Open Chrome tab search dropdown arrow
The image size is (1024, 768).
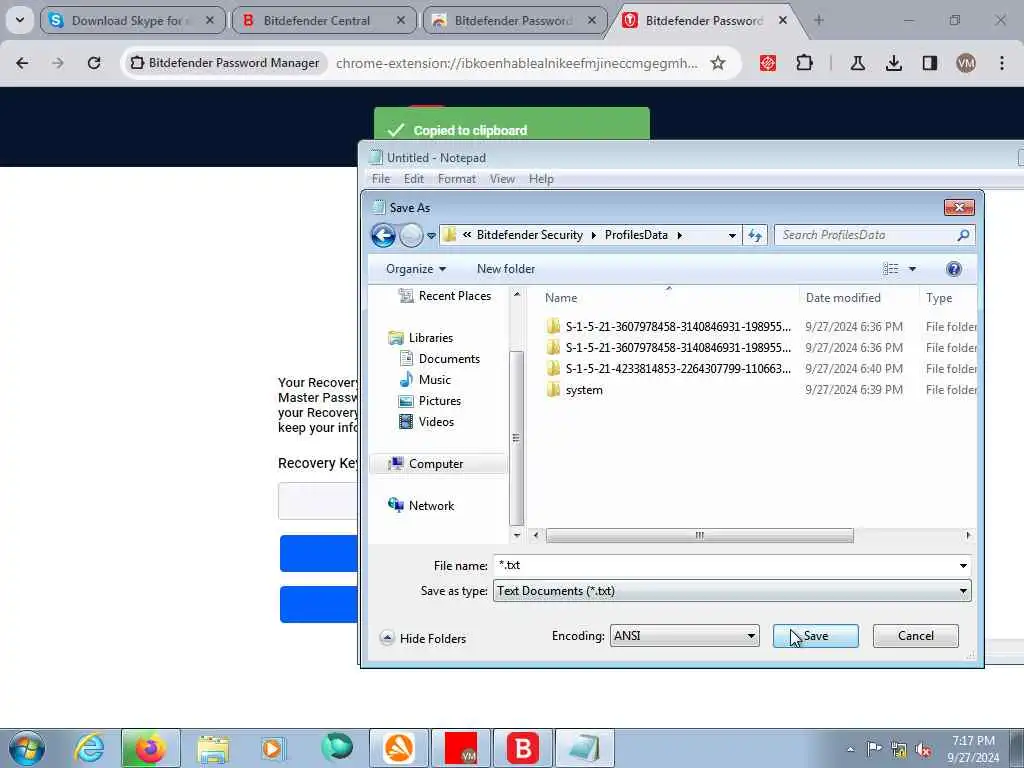(x=20, y=20)
